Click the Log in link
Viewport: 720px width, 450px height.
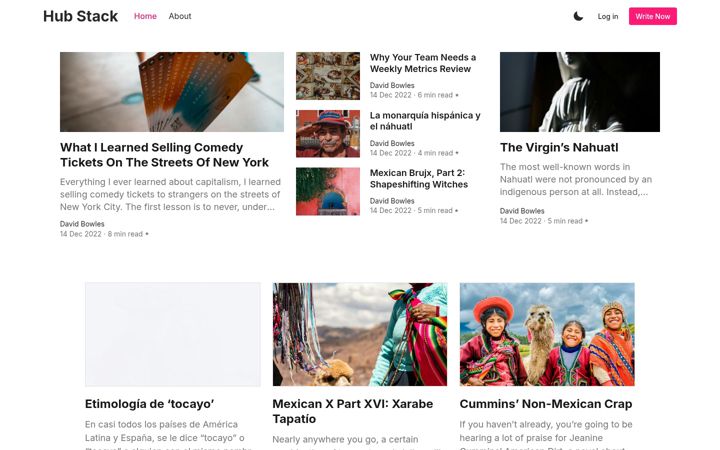(x=608, y=17)
